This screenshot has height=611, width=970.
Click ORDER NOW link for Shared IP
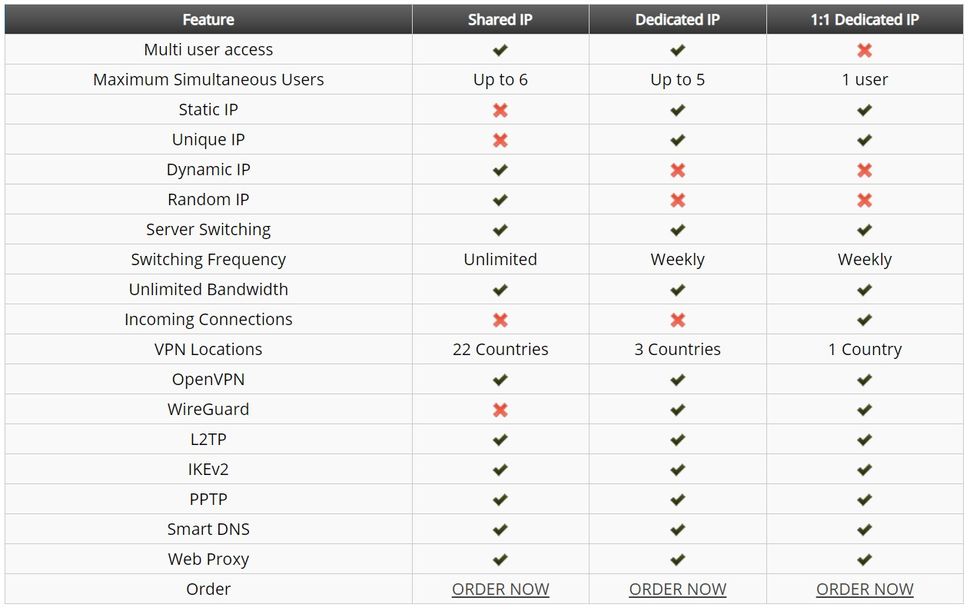point(500,590)
